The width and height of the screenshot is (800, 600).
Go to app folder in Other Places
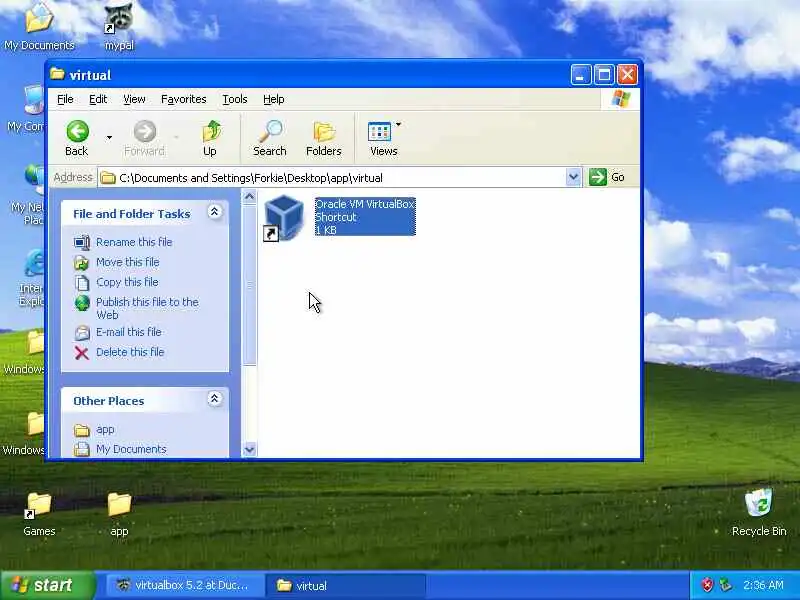pyautogui.click(x=105, y=430)
